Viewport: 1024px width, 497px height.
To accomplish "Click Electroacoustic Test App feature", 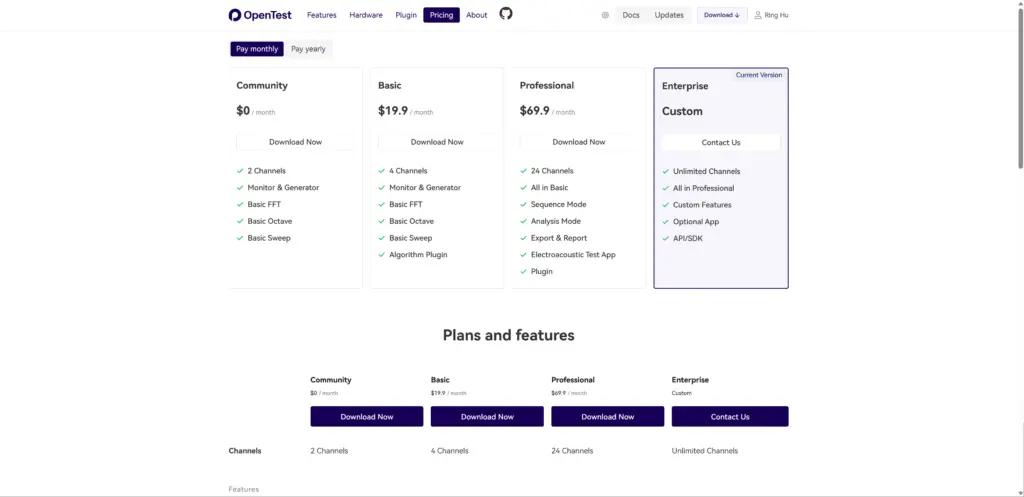I will (x=573, y=255).
